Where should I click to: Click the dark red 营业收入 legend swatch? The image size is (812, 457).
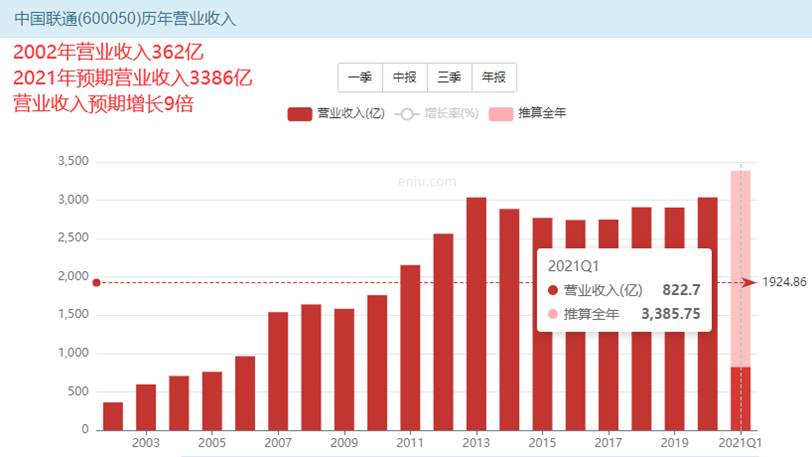[300, 114]
